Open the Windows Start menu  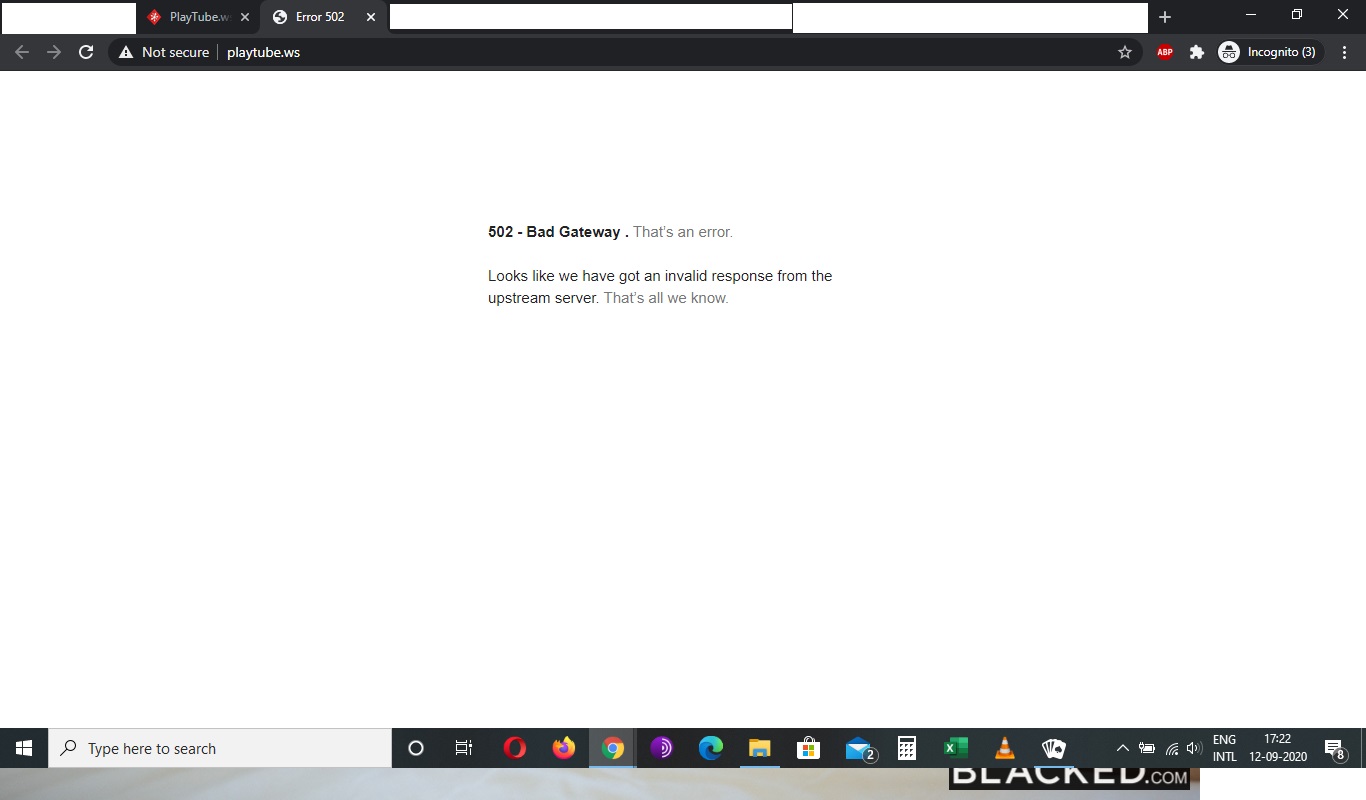24,748
